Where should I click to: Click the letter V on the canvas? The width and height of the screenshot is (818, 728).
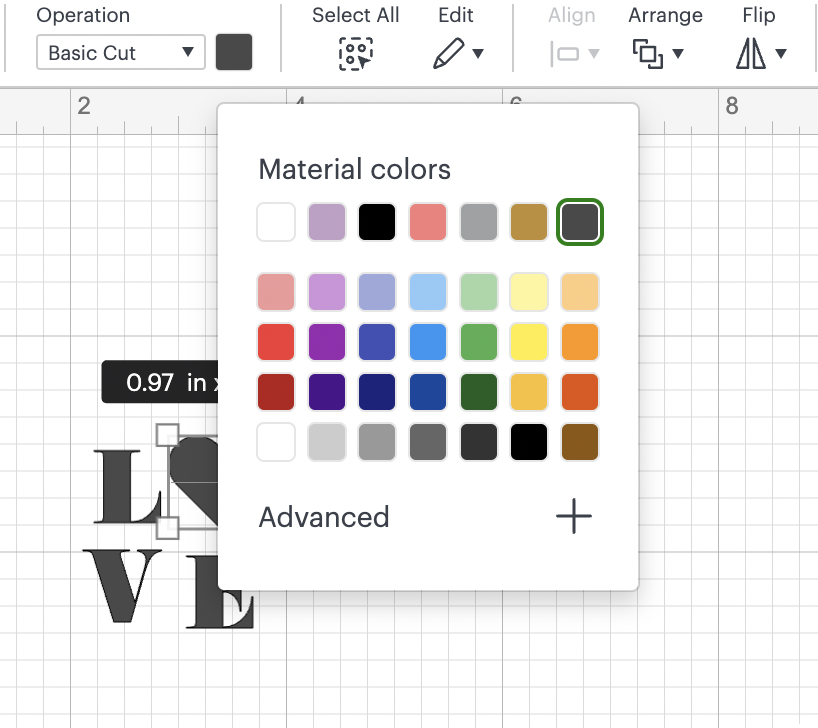tap(128, 585)
